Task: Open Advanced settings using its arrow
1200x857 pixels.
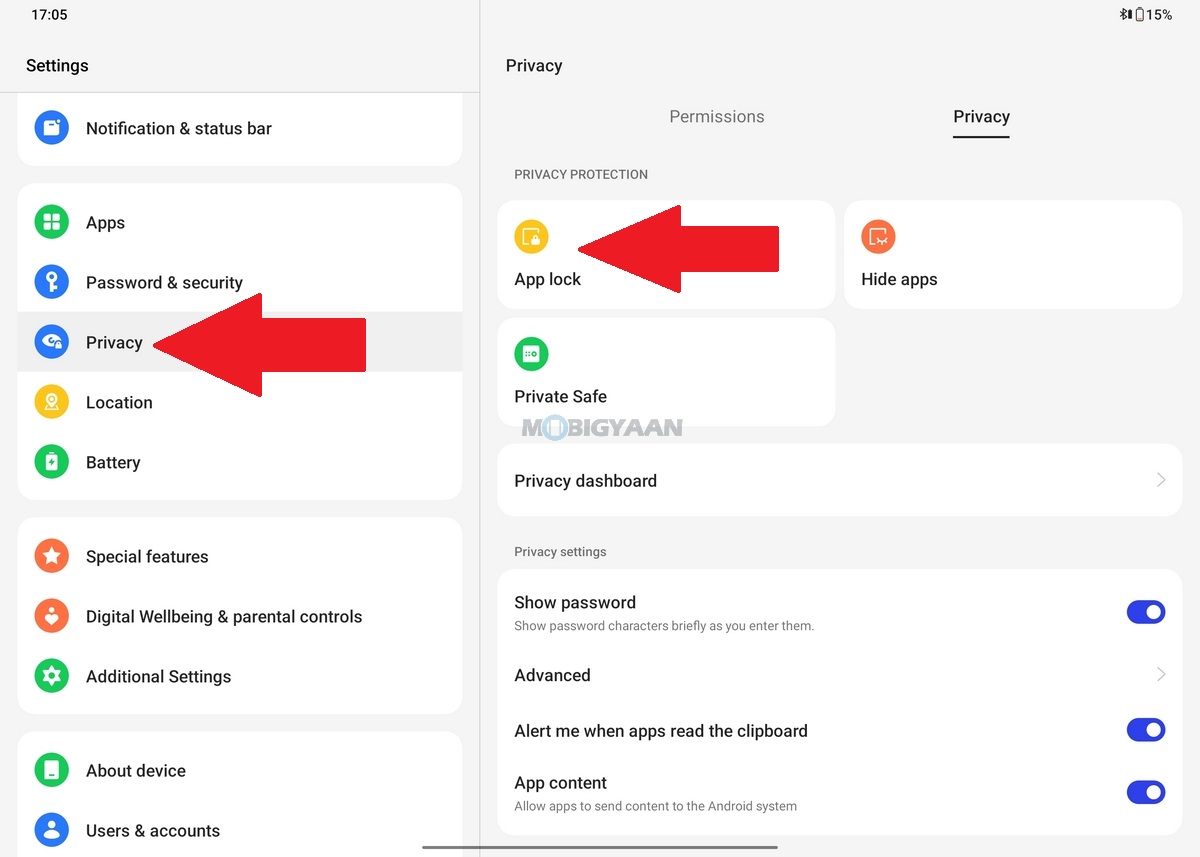Action: (1161, 675)
